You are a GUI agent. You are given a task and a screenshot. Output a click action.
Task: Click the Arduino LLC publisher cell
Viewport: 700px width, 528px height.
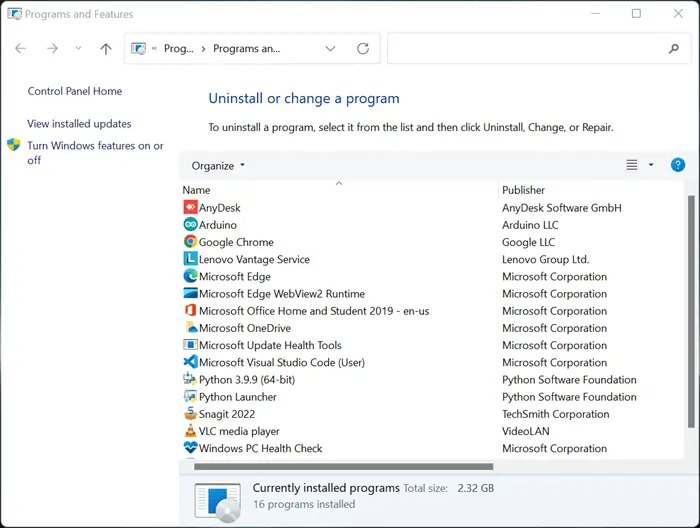530,225
